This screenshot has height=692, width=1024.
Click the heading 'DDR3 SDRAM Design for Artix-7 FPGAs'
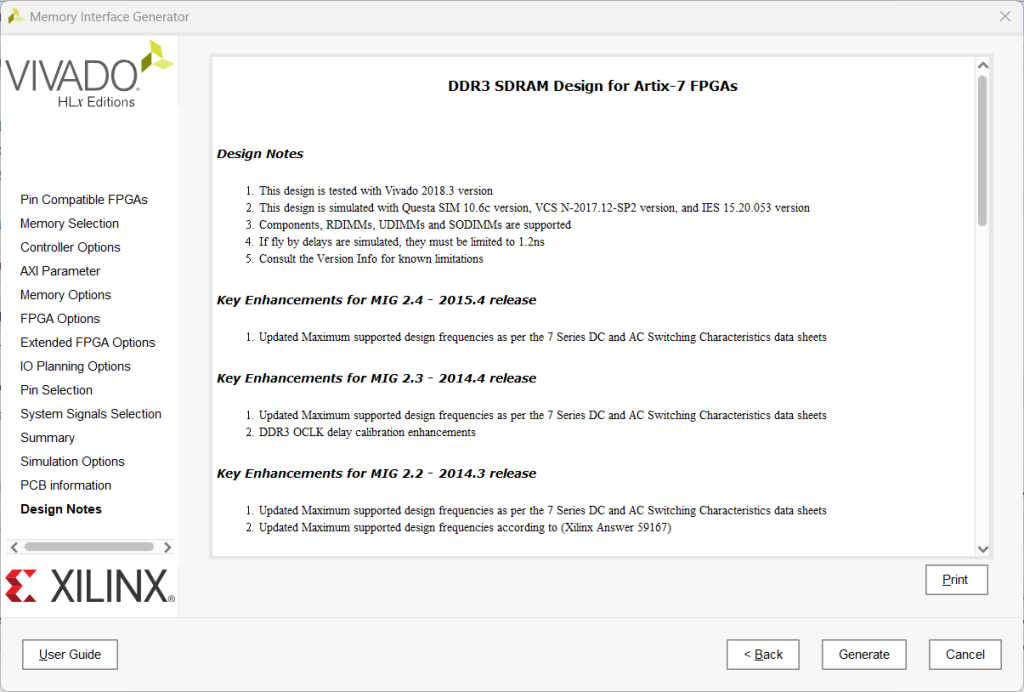[592, 86]
